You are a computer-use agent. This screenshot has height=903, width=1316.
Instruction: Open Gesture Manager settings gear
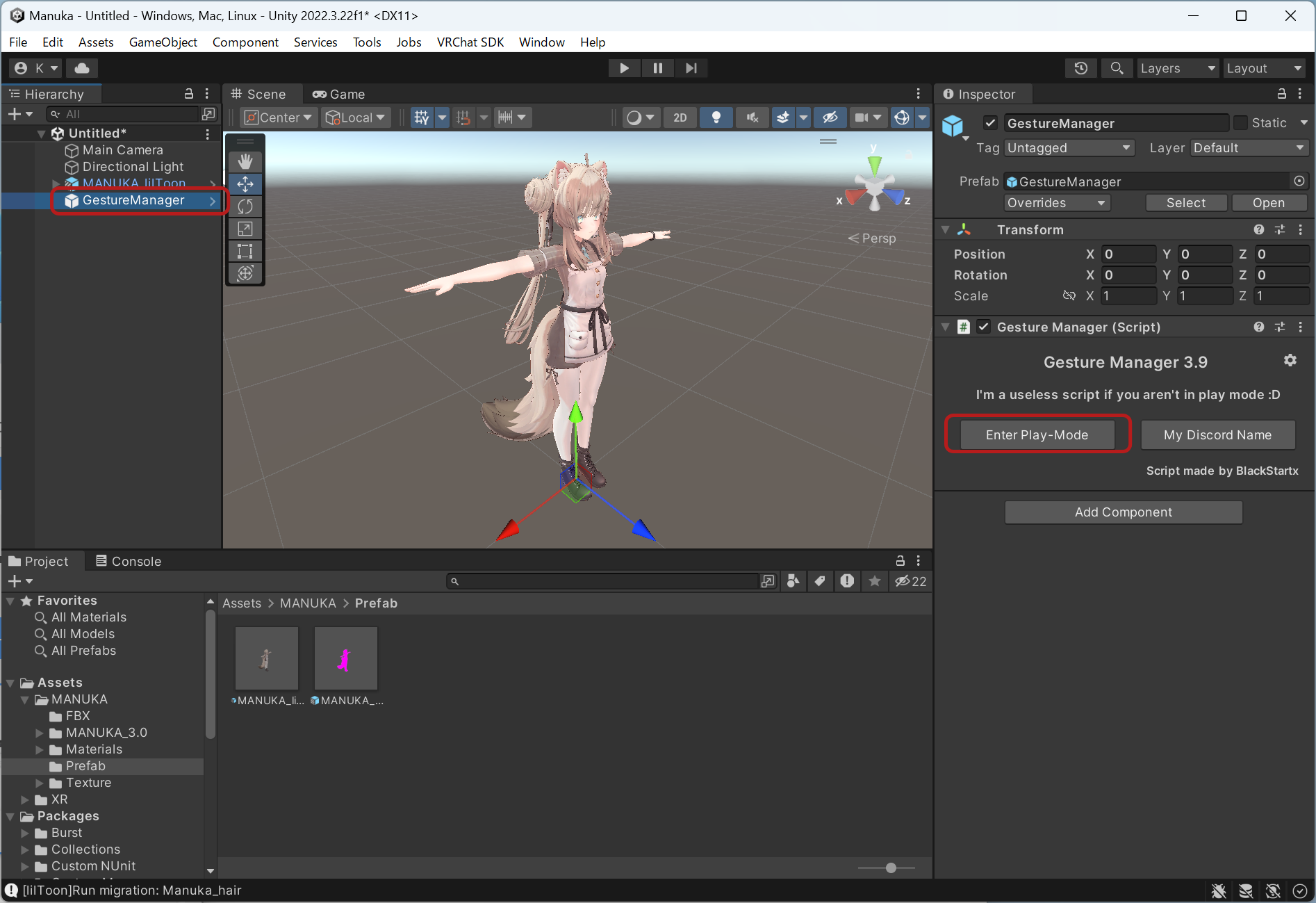pos(1290,360)
